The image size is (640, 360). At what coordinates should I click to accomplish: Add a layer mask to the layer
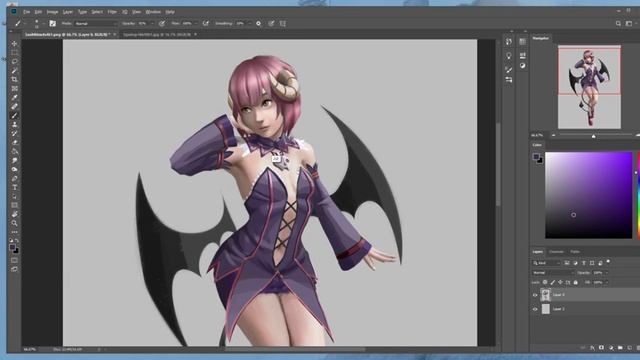[601, 348]
